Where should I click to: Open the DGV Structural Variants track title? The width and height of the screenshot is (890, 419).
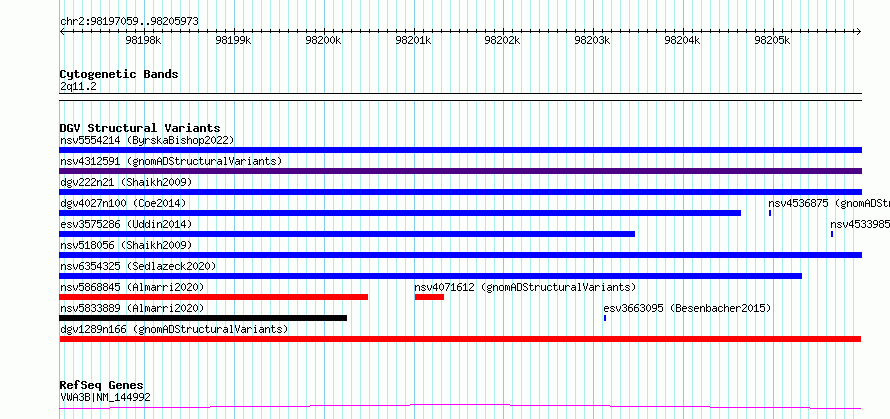(140, 128)
